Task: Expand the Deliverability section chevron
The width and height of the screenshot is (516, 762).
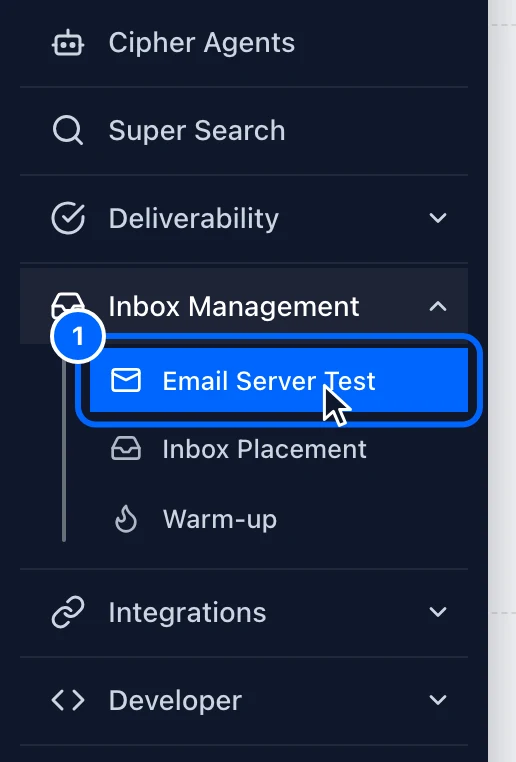Action: (438, 218)
